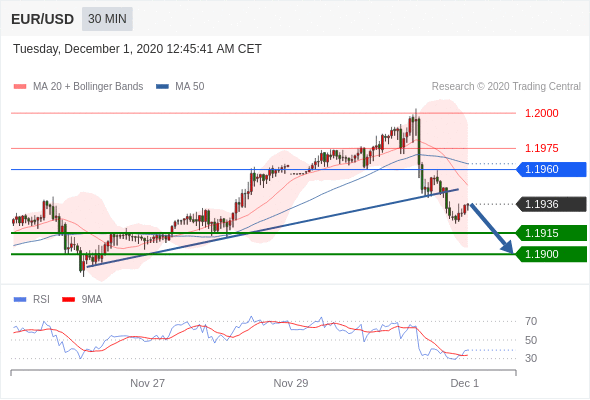Click the green 1.1915 support price tag
590x400 pixels.
click(551, 233)
